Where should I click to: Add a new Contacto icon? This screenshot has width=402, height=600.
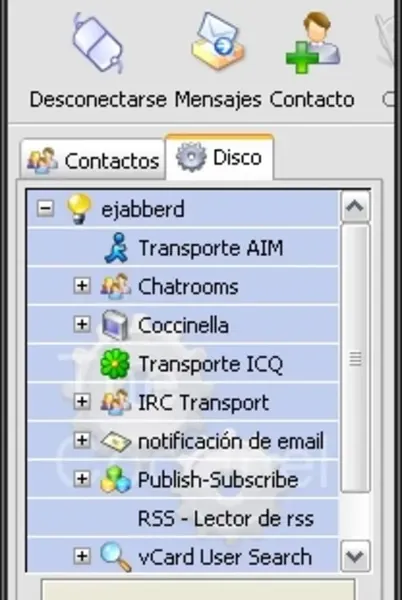312,42
